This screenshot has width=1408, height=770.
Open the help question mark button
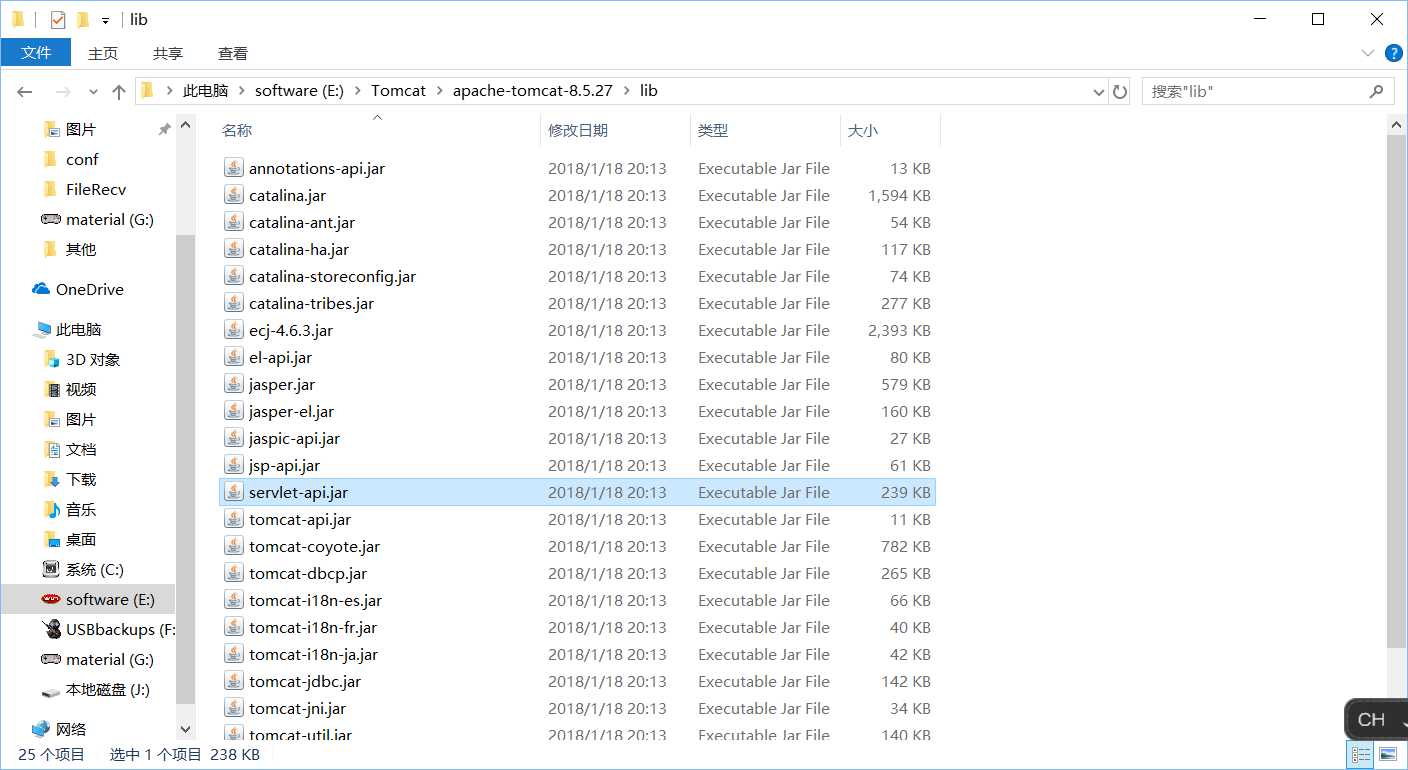pyautogui.click(x=1392, y=53)
